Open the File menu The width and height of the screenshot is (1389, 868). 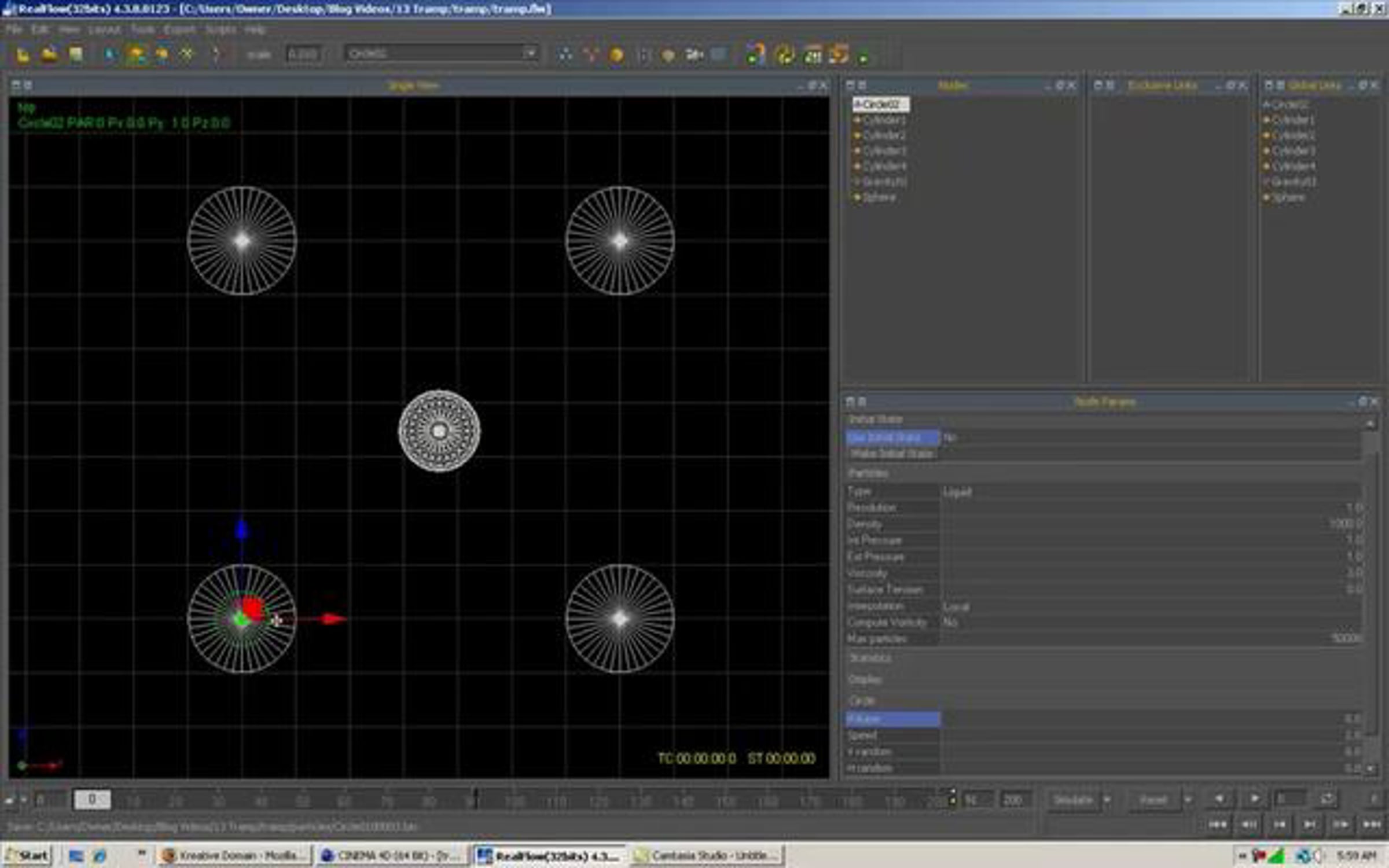pyautogui.click(x=14, y=29)
